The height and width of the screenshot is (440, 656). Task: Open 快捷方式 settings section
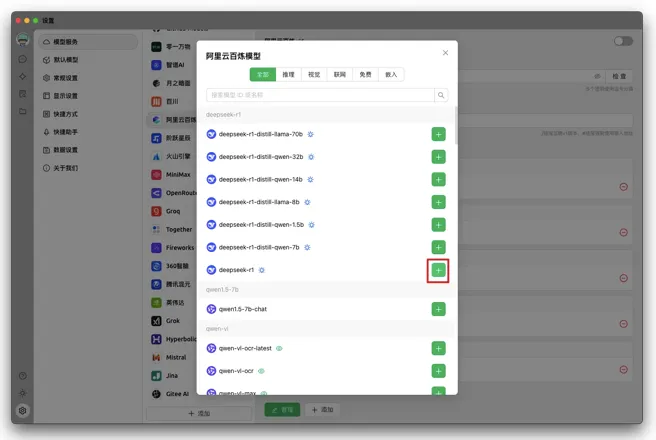(x=88, y=114)
